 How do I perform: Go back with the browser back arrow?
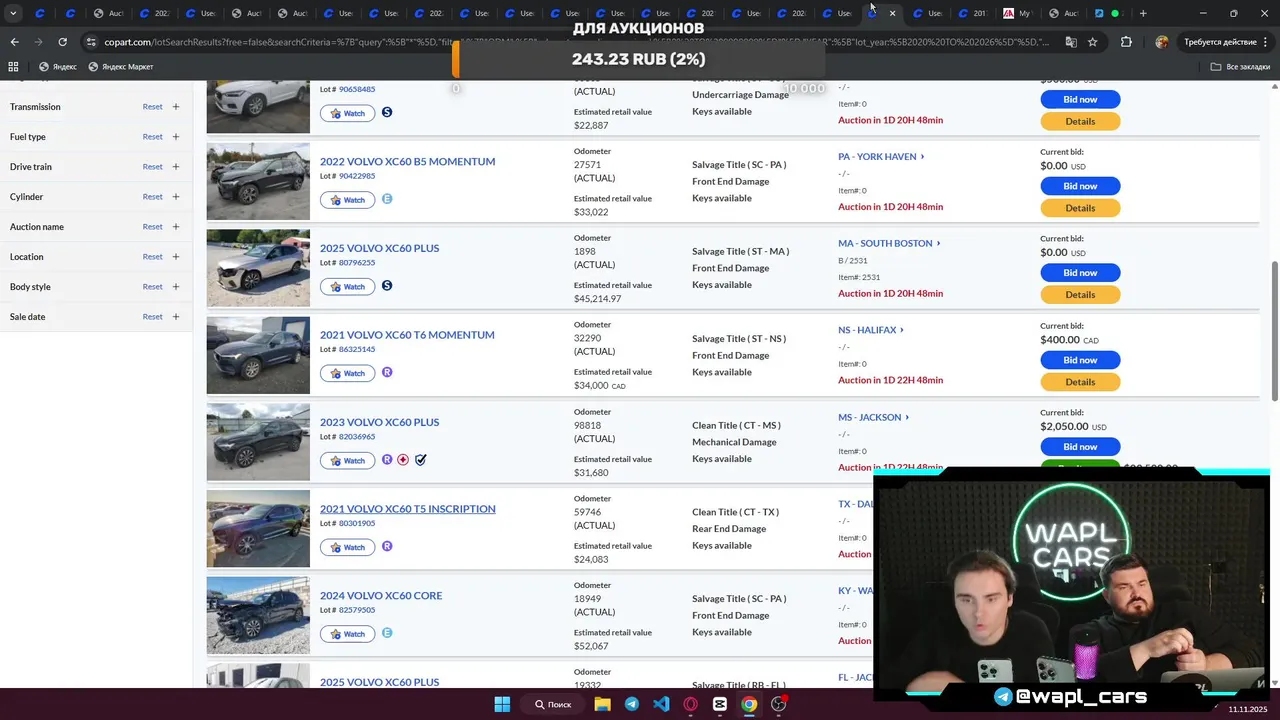(x=14, y=42)
